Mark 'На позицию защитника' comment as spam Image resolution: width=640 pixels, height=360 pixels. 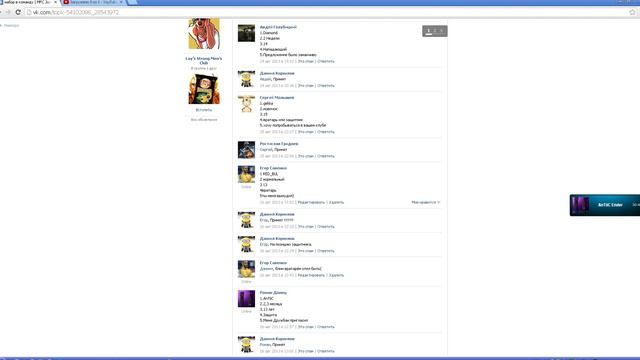(x=306, y=251)
